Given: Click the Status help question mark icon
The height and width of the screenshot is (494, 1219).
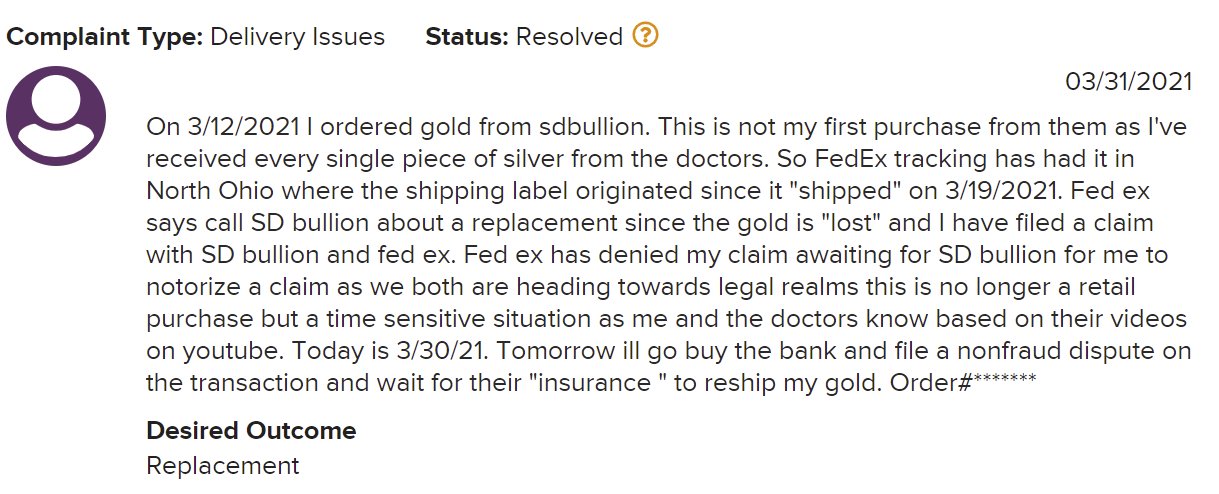Looking at the screenshot, I should pyautogui.click(x=646, y=37).
